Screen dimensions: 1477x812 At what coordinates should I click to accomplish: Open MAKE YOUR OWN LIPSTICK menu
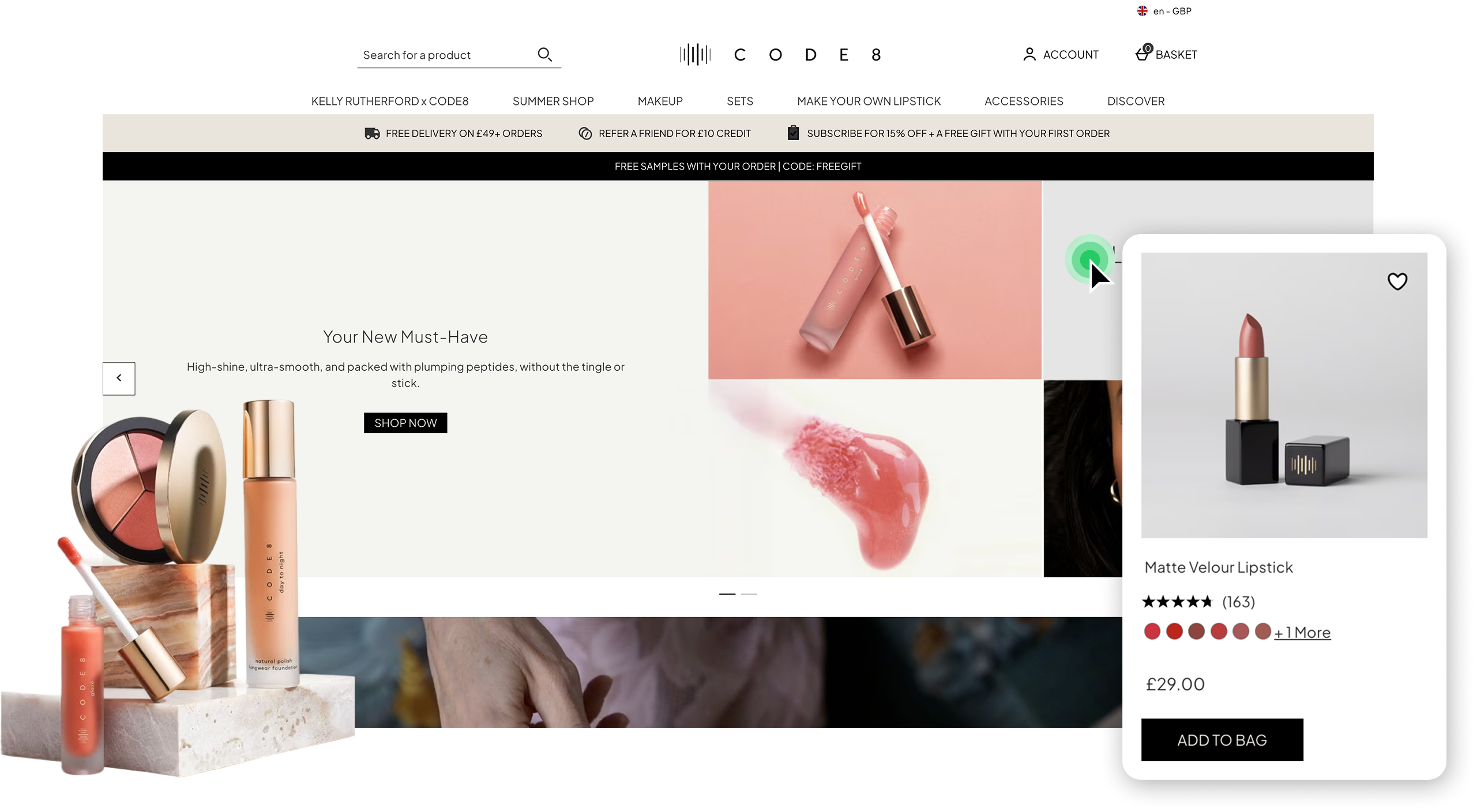(869, 101)
